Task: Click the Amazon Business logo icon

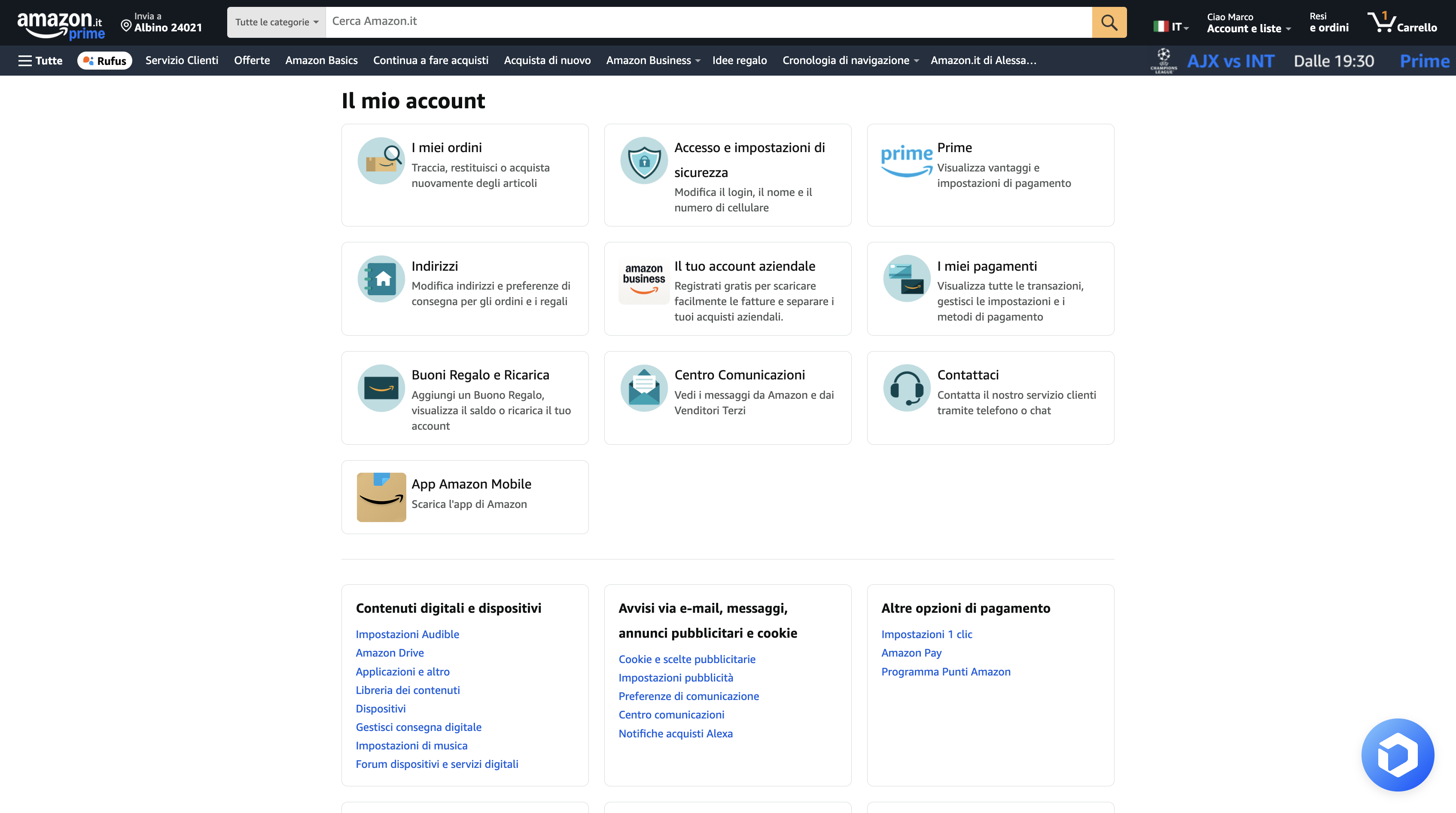Action: (x=644, y=279)
